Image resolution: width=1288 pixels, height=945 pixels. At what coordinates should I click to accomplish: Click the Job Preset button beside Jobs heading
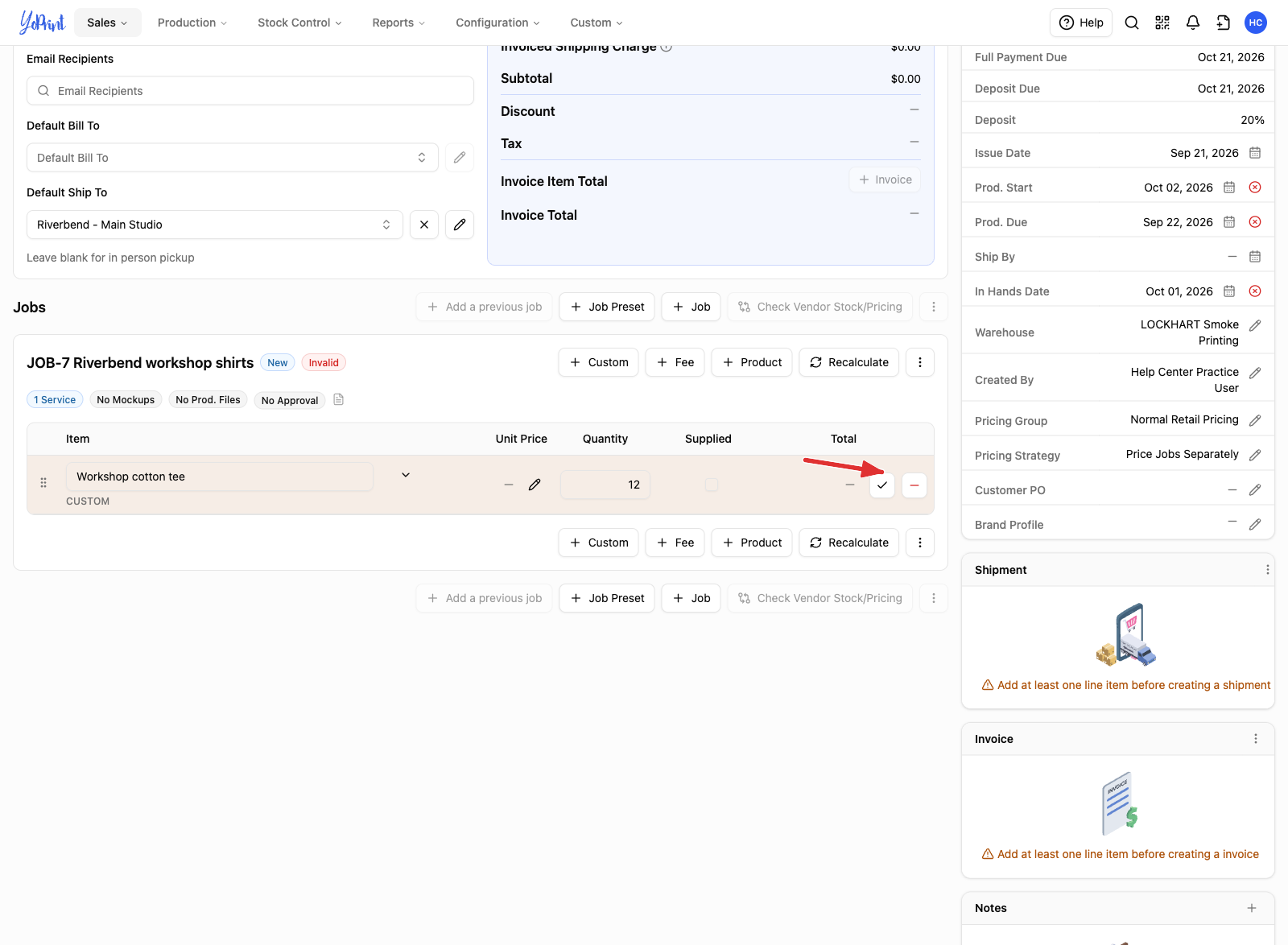[607, 307]
